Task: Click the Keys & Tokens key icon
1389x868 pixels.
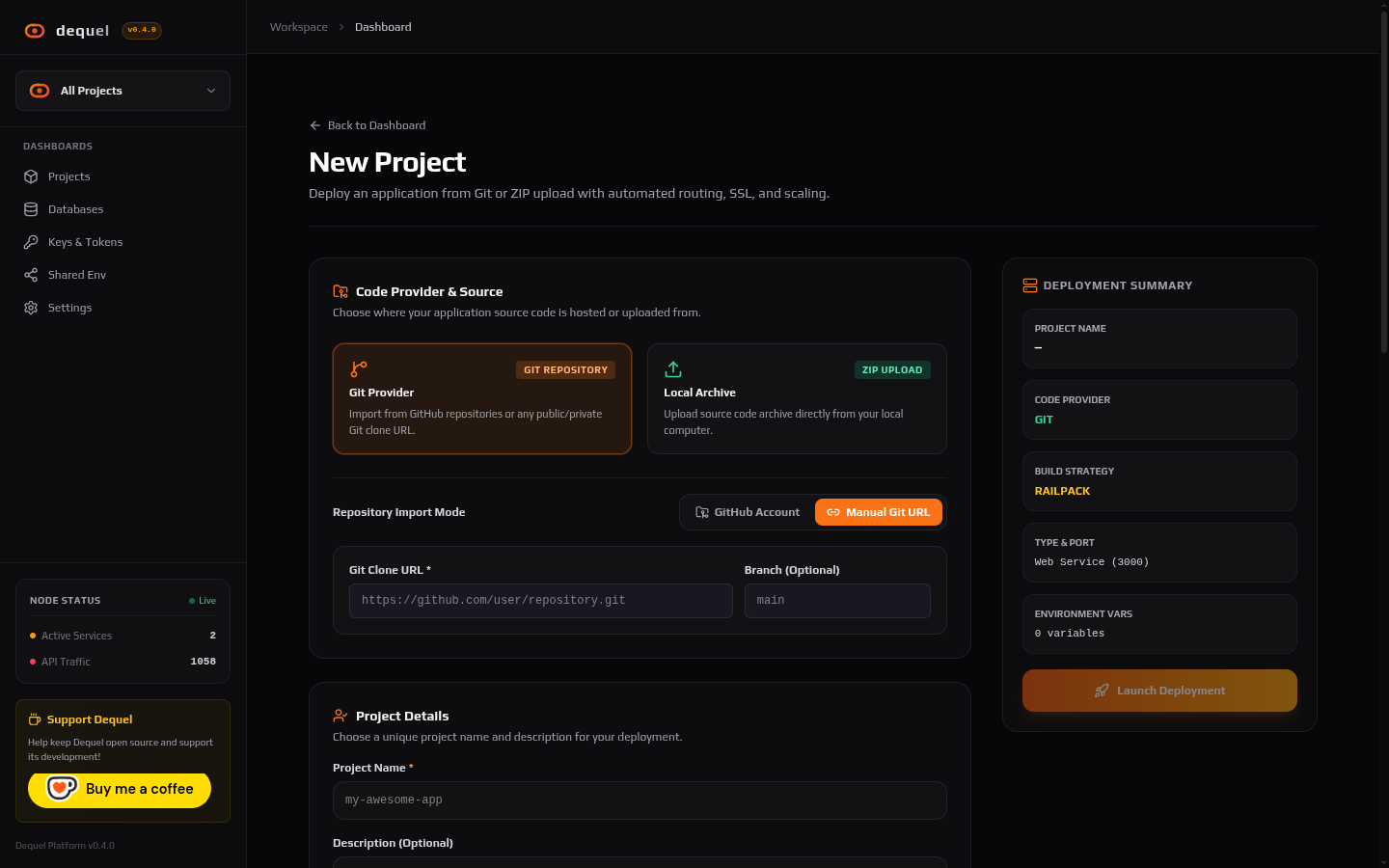Action: click(x=31, y=242)
